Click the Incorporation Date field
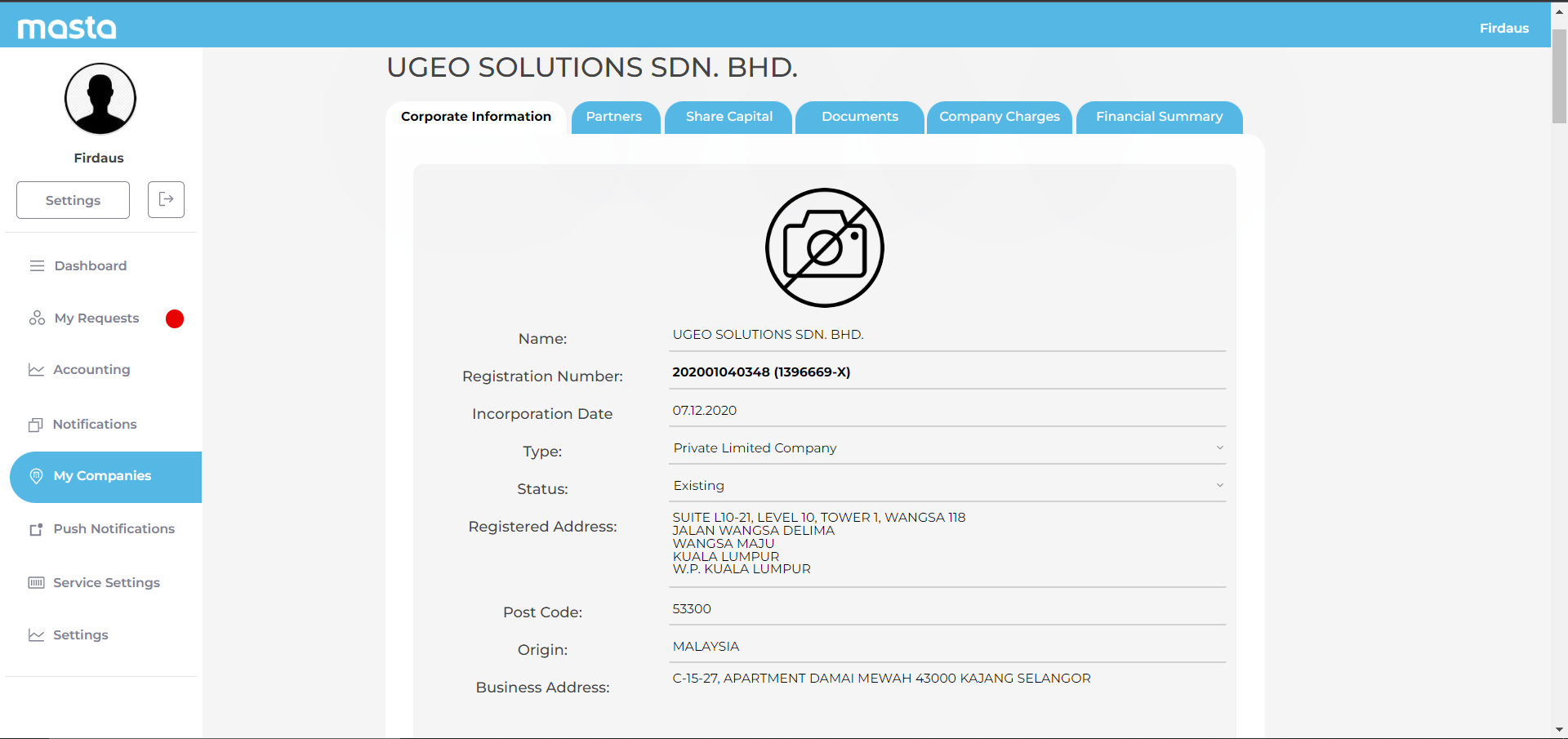The width and height of the screenshot is (1568, 739). 947,411
